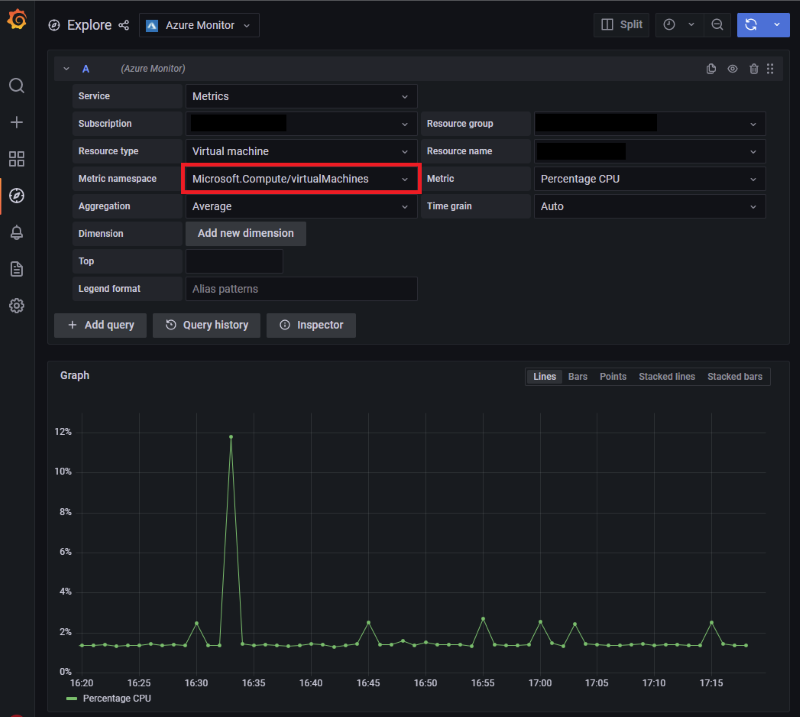The height and width of the screenshot is (717, 800).
Task: Click the (Azure Monitor) query label
Action: click(153, 68)
